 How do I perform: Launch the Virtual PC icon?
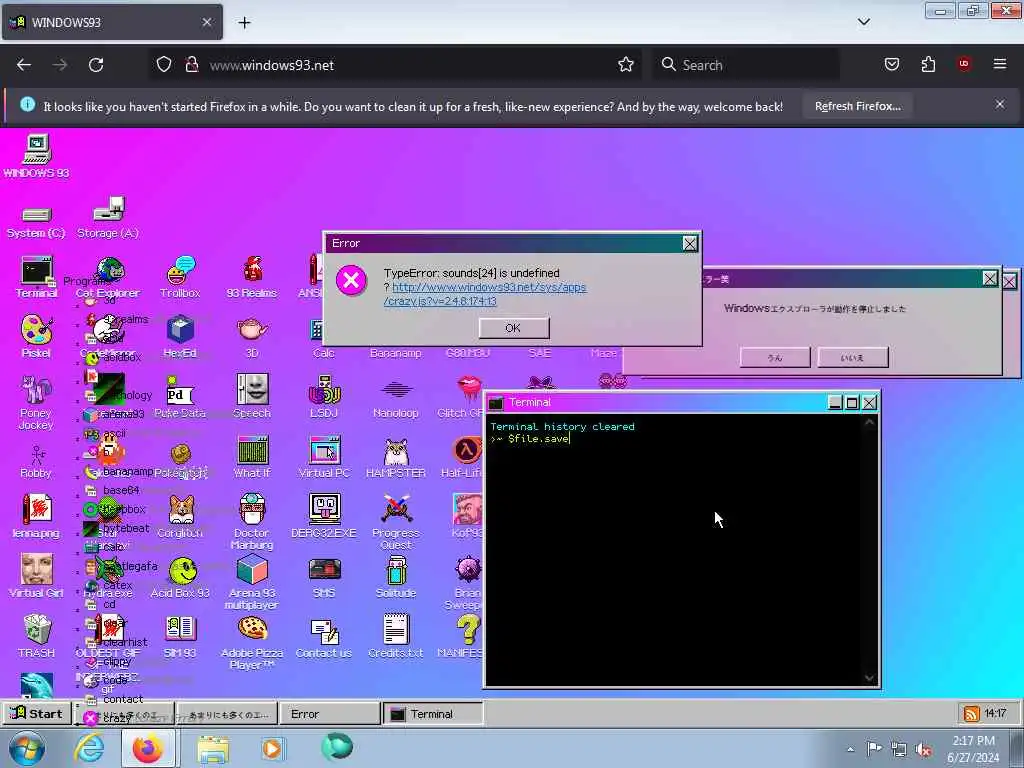pos(324,456)
